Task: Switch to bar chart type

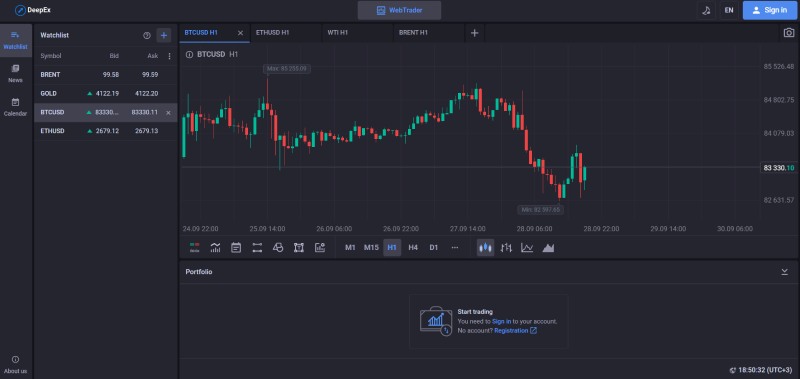Action: 506,247
